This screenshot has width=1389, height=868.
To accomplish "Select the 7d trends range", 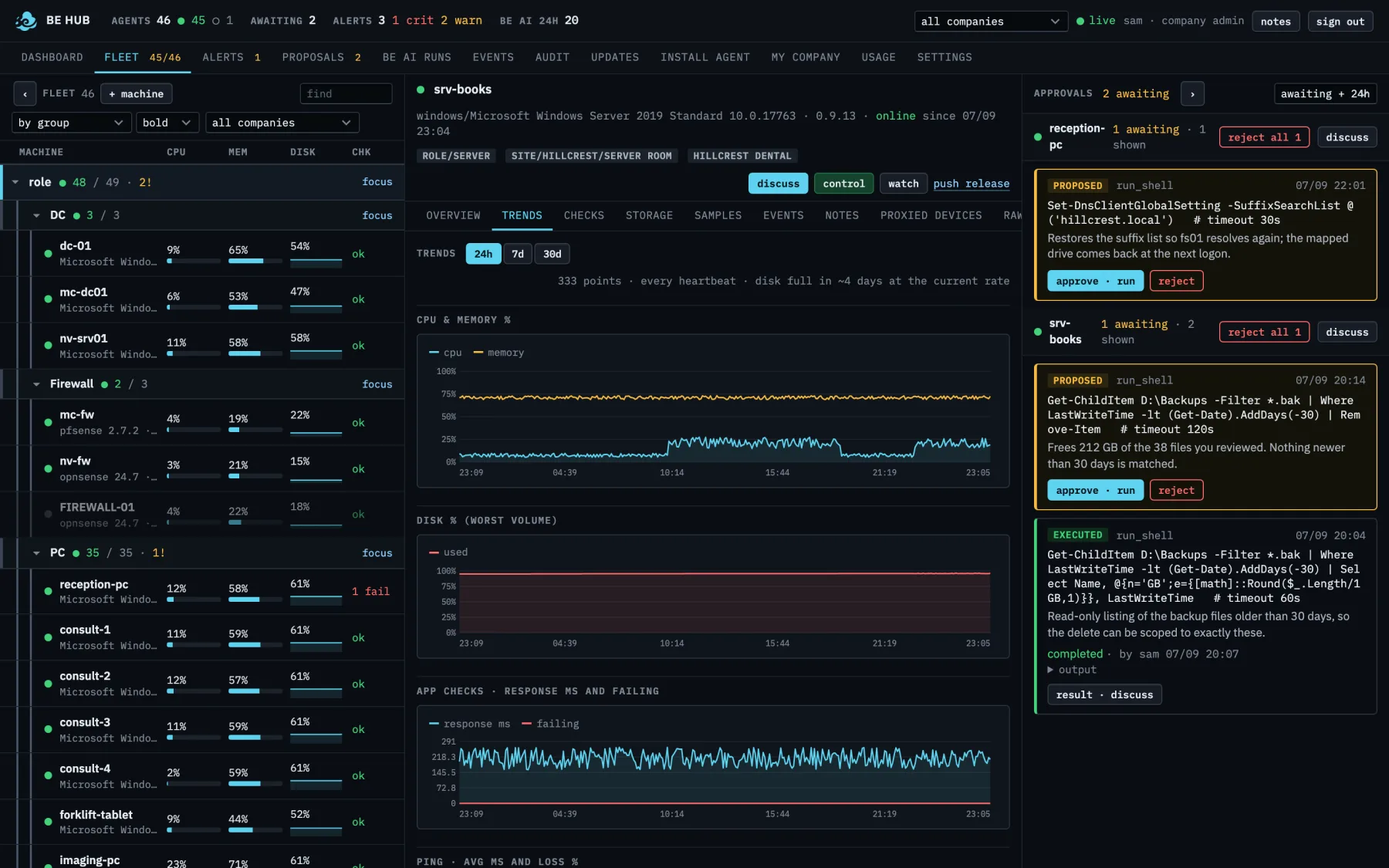I will click(x=518, y=254).
